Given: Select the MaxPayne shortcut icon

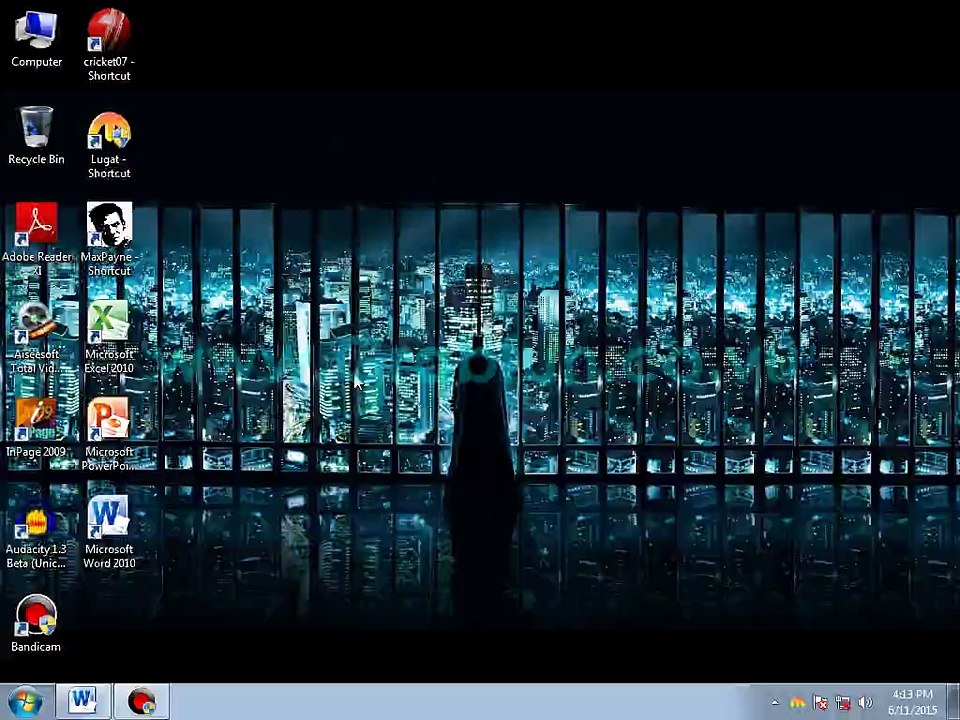Looking at the screenshot, I should (x=109, y=239).
